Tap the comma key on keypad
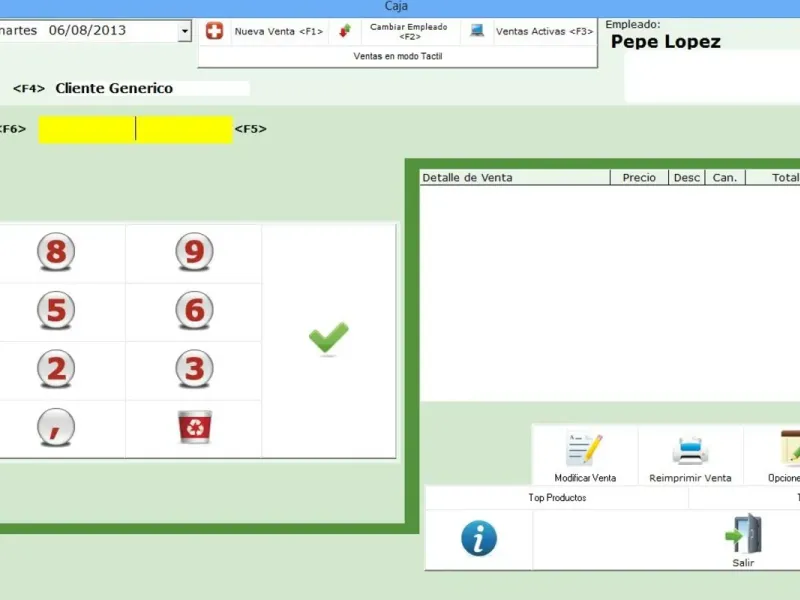The image size is (800, 600). point(56,428)
